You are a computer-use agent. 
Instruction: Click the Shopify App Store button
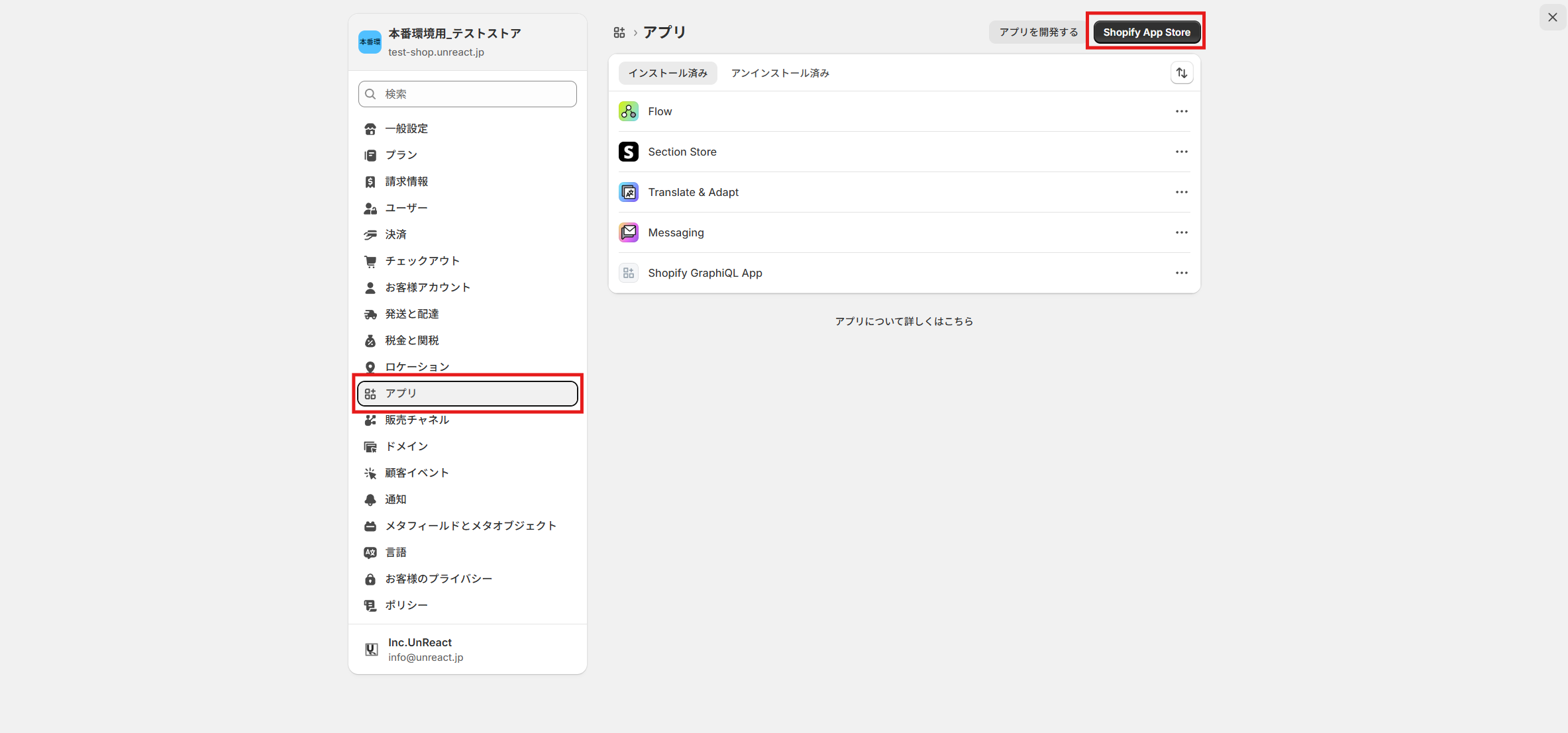1146,31
